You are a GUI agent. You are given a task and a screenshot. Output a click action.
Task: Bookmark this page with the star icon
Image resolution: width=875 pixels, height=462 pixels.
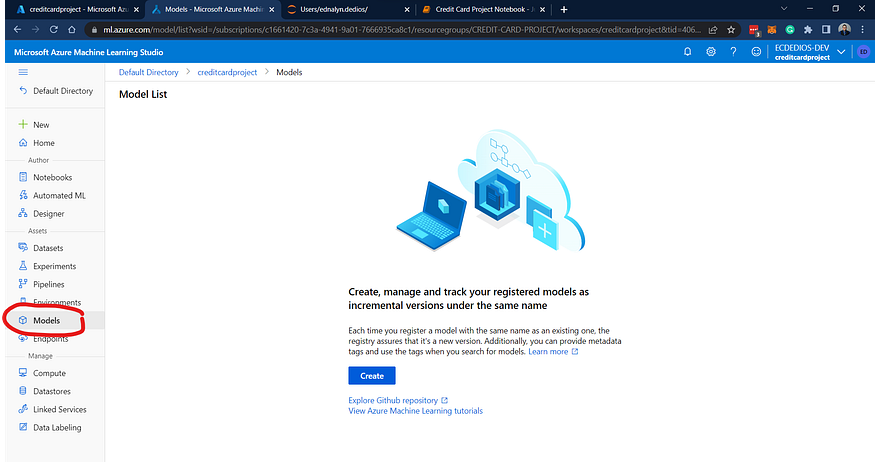[731, 30]
